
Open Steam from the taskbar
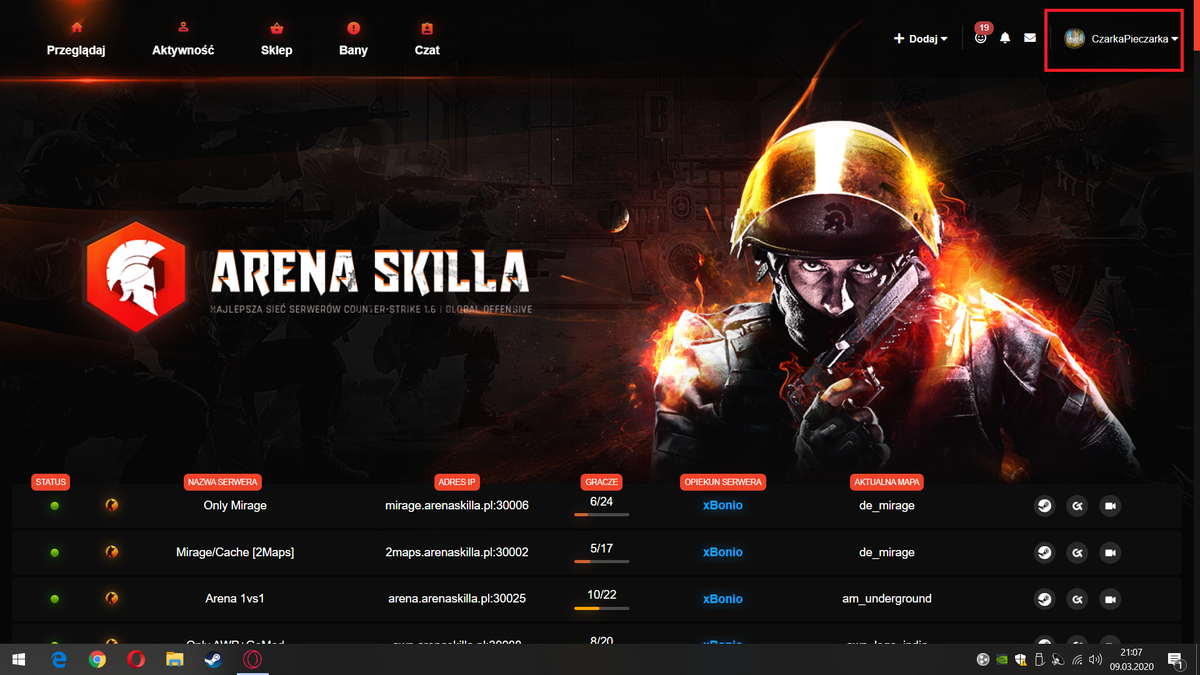[x=213, y=660]
